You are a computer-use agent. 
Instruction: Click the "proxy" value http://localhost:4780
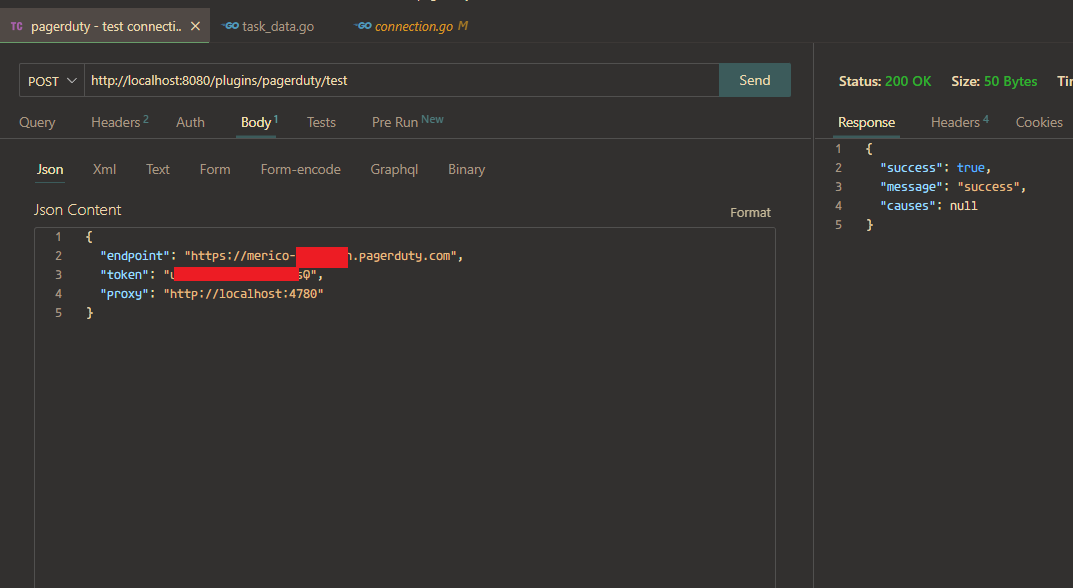point(243,294)
